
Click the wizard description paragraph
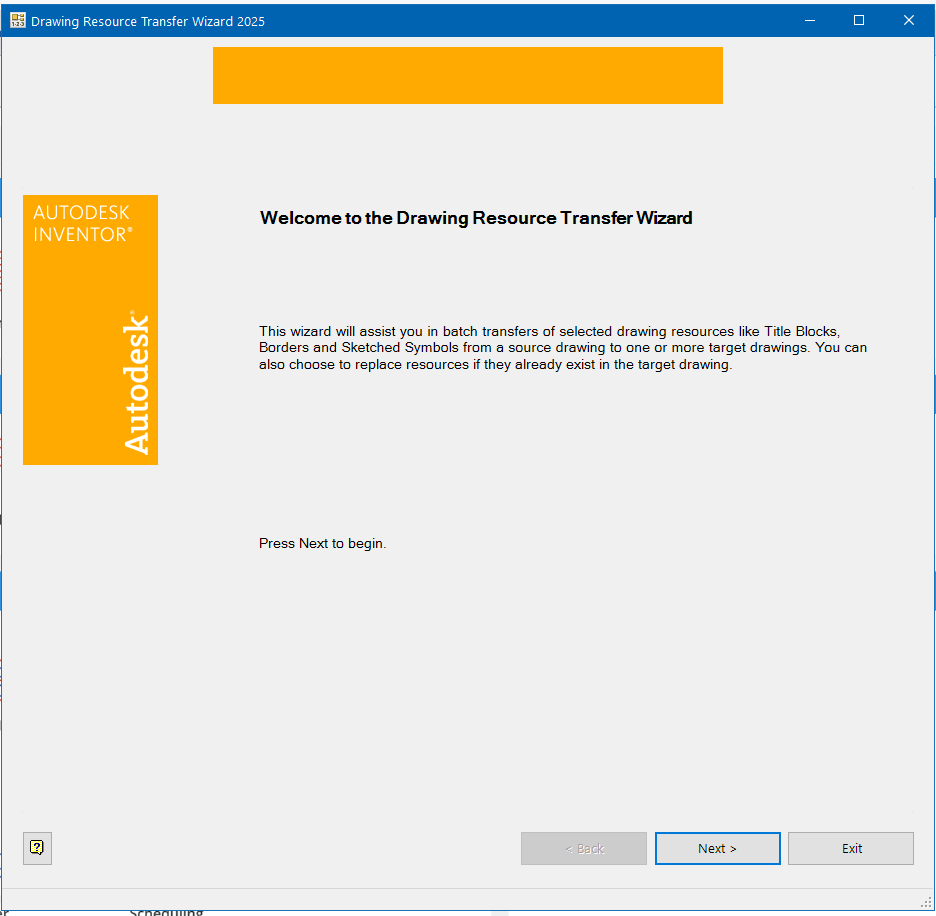tap(563, 347)
